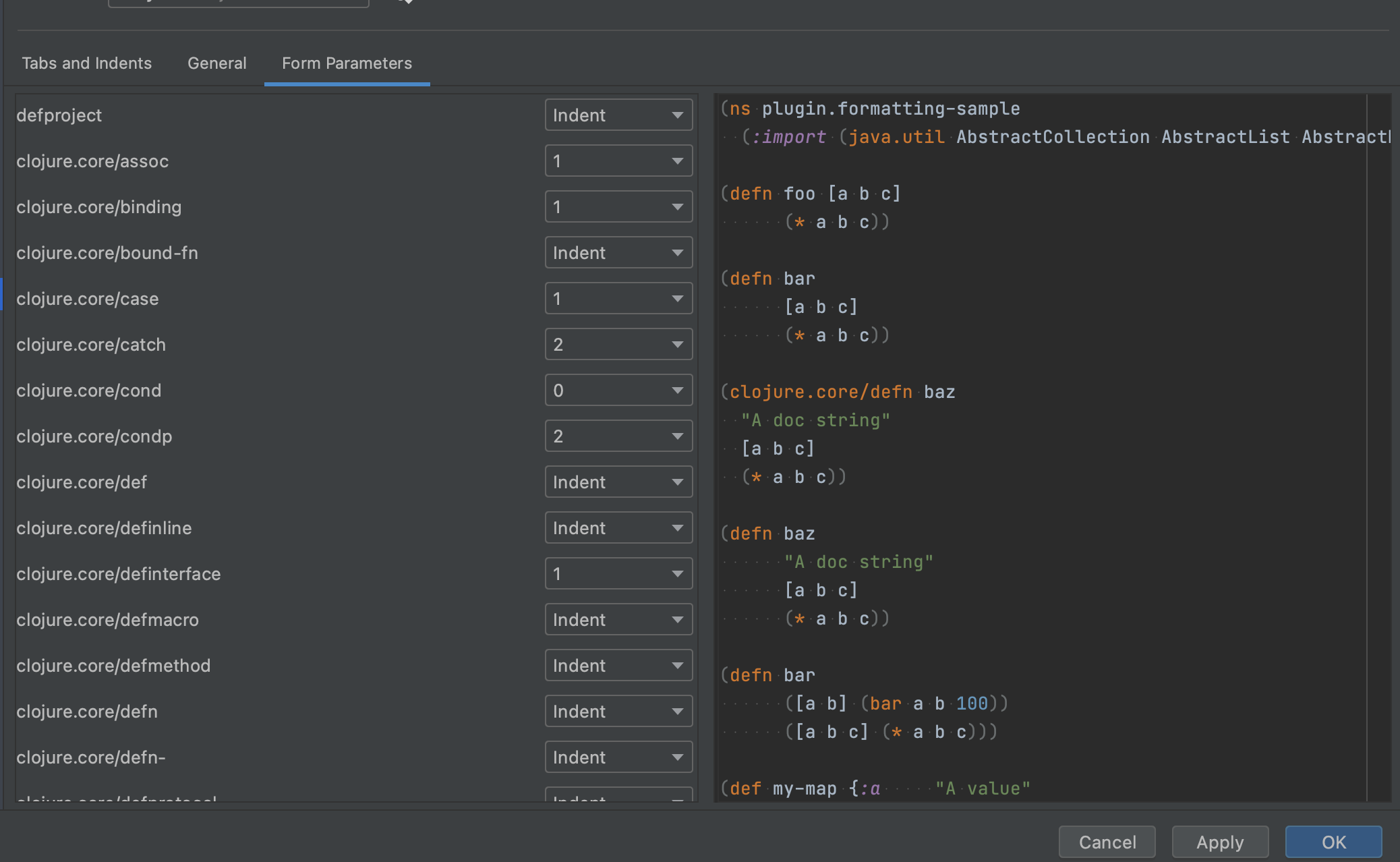
Task: Switch to the Tabs and Indents tab
Action: pyautogui.click(x=86, y=63)
